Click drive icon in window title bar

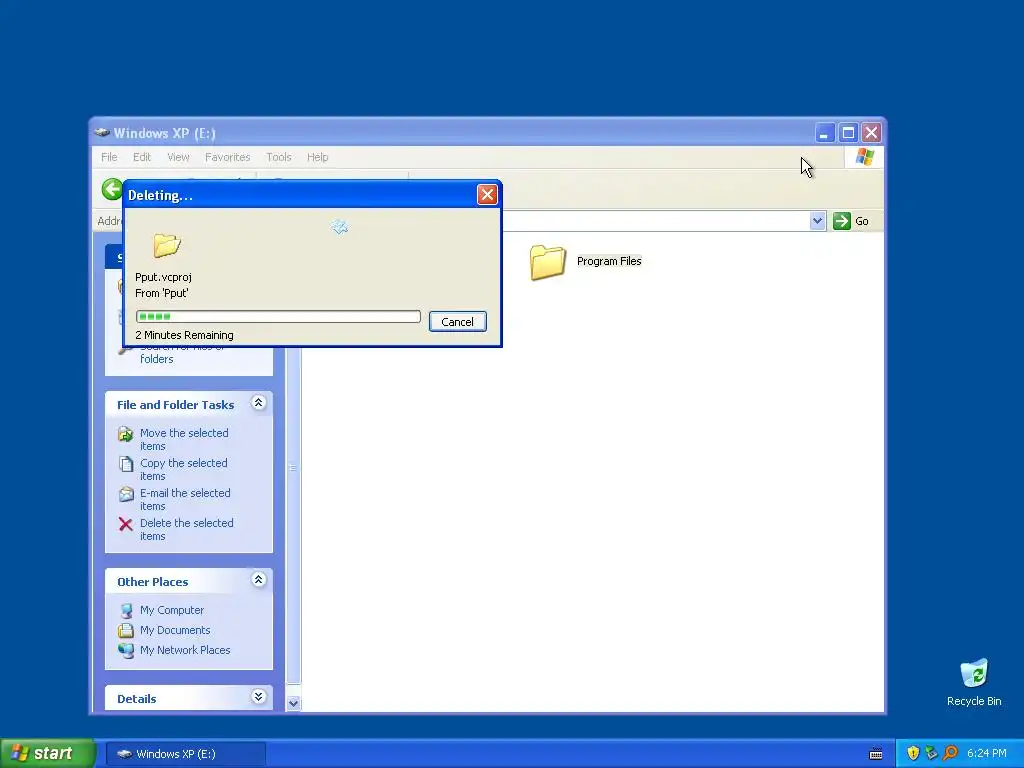pos(102,132)
